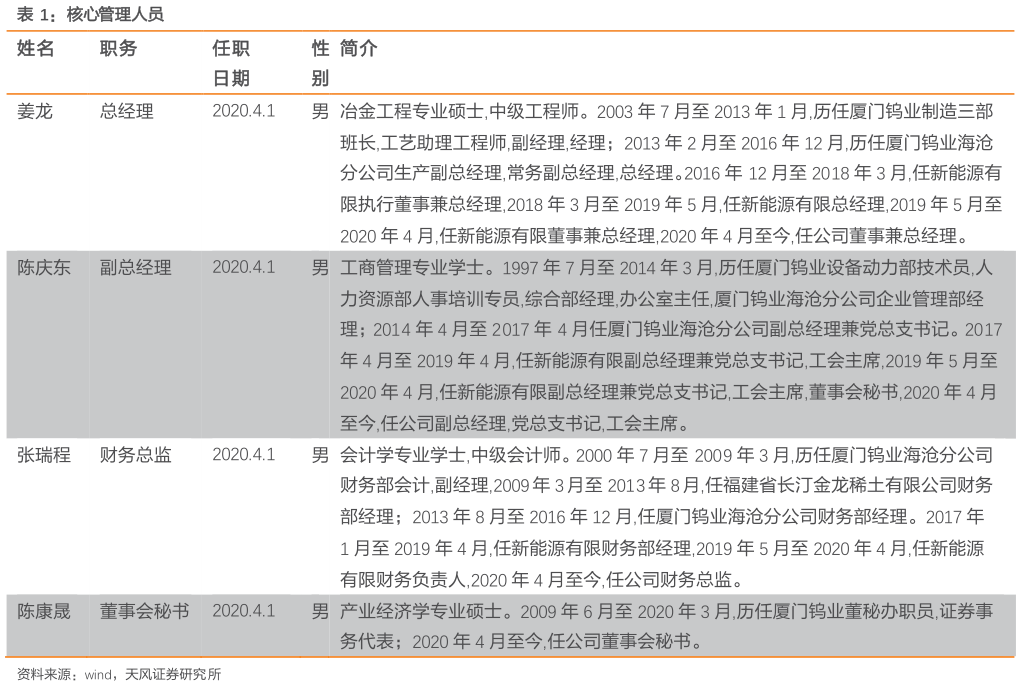Select the 简介 column header
This screenshot has width=1021, height=686.
click(358, 49)
